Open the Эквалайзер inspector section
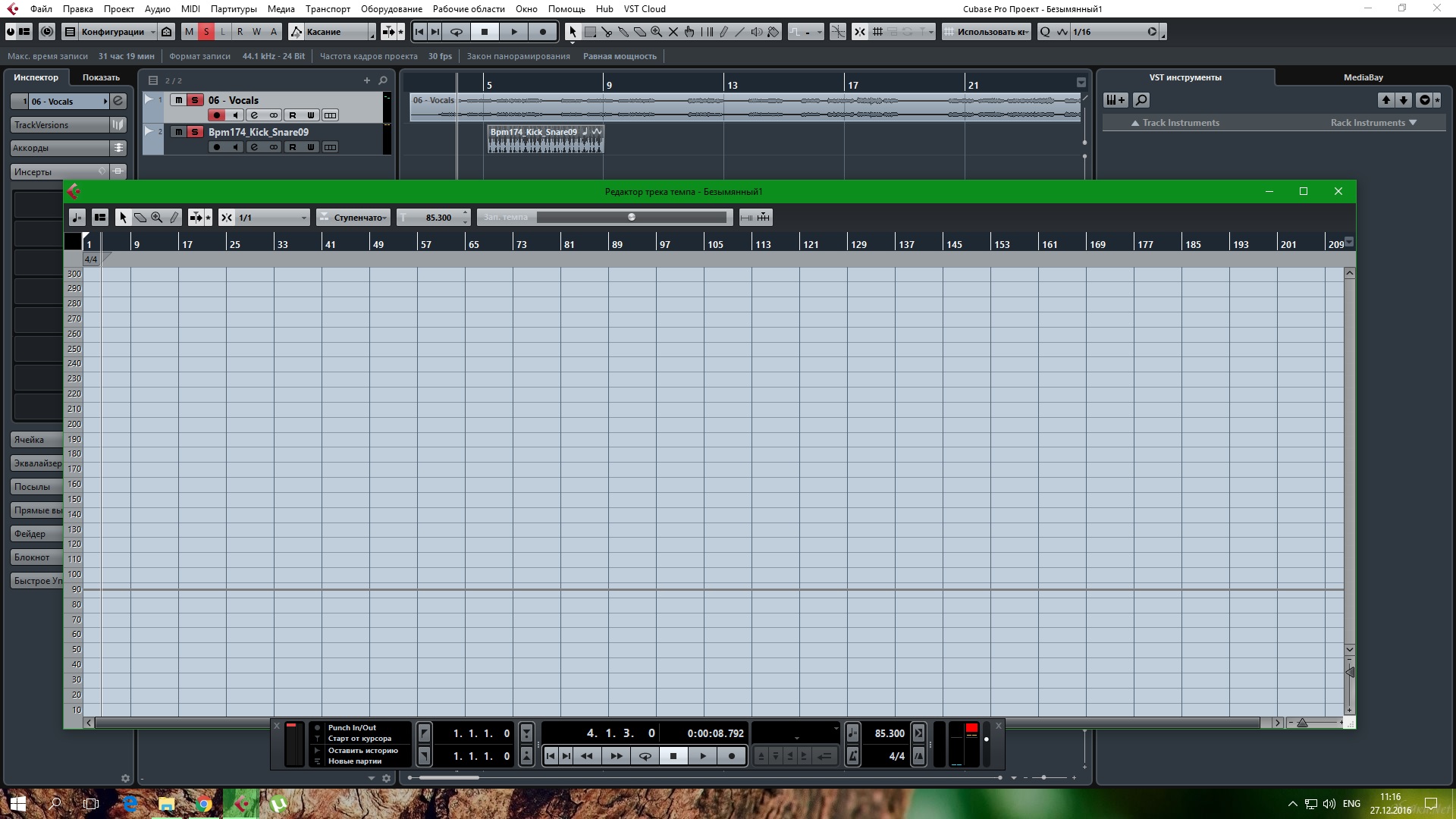The height and width of the screenshot is (819, 1456). click(x=37, y=463)
